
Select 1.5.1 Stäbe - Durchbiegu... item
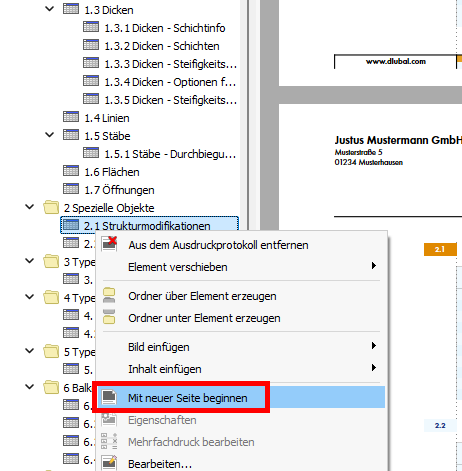(170, 154)
